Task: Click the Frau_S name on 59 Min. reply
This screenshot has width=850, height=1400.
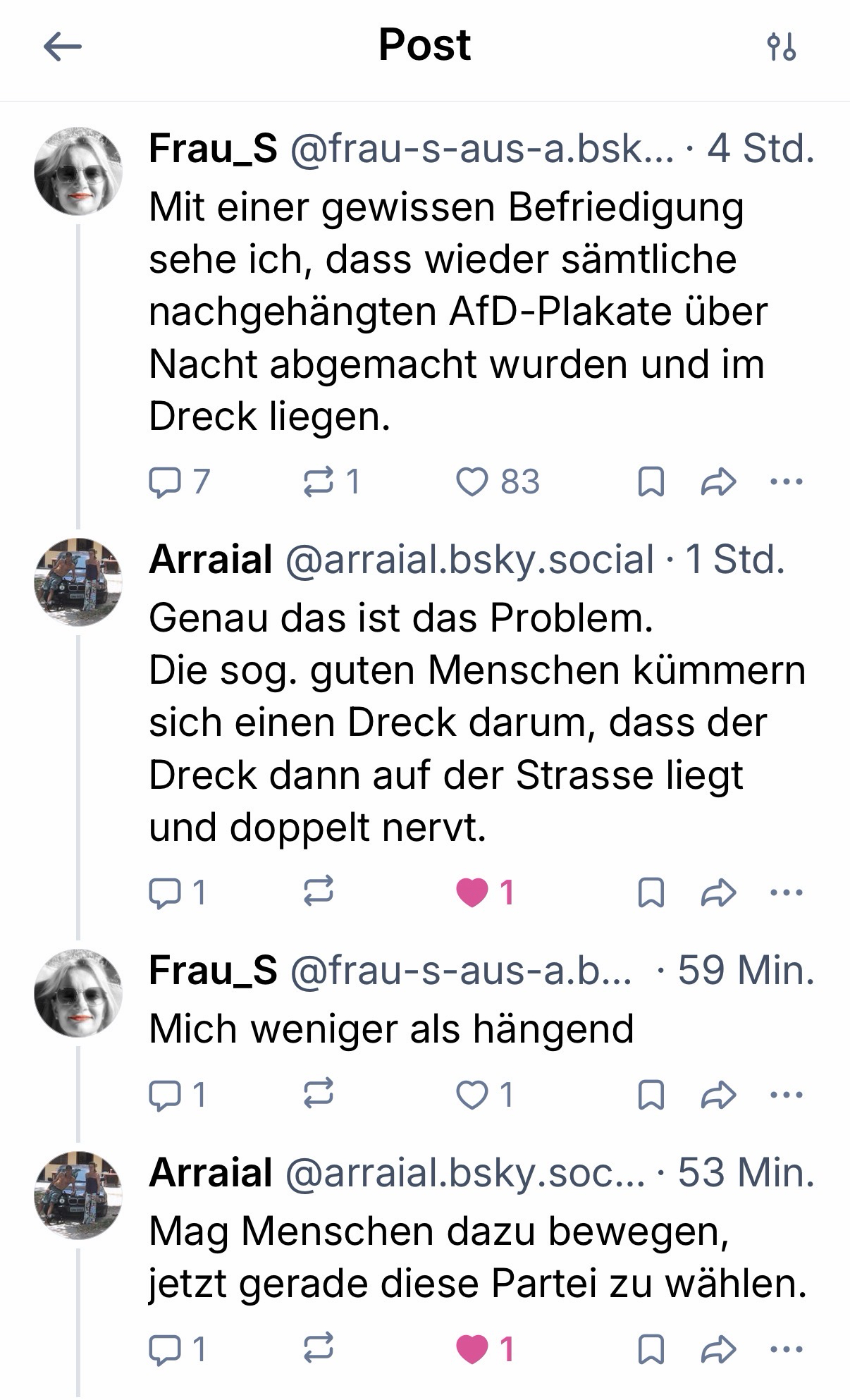Action: pyautogui.click(x=213, y=970)
